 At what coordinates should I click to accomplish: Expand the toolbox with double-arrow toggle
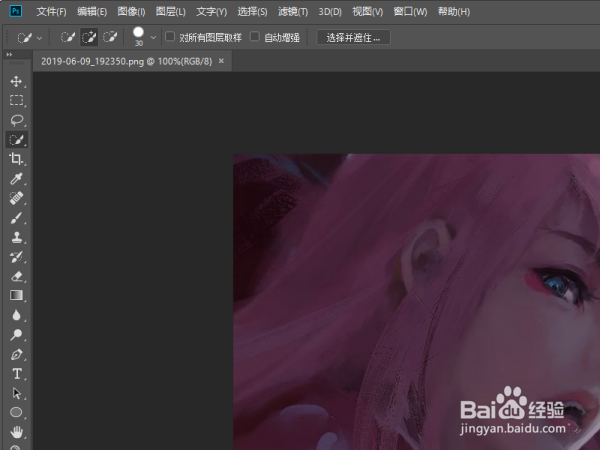pos(9,55)
